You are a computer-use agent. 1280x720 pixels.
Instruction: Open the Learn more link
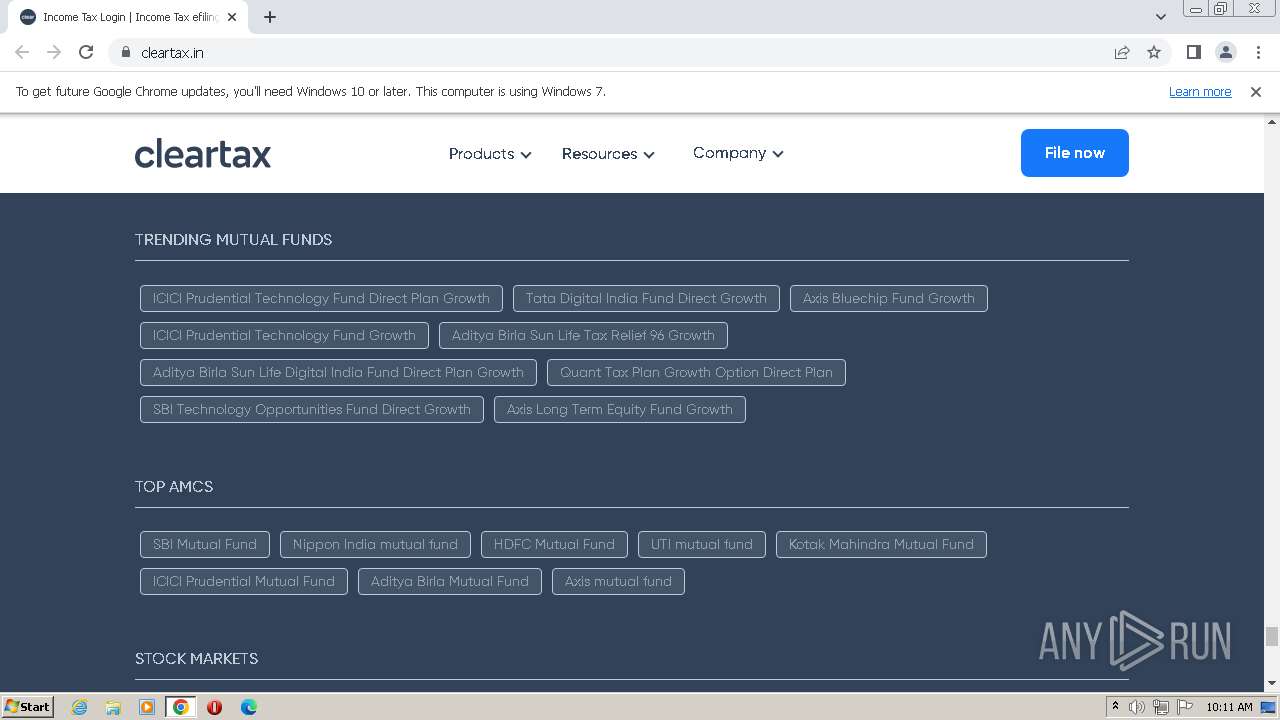(1200, 91)
